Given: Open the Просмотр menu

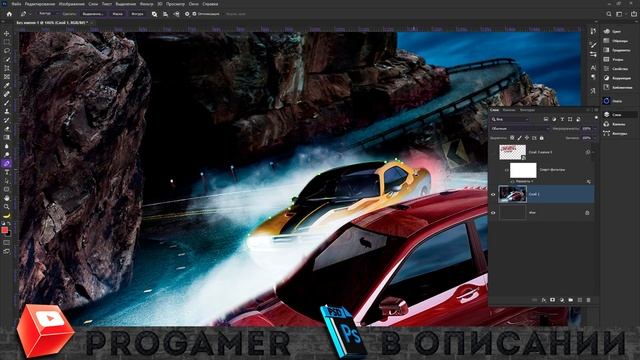Looking at the screenshot, I should point(175,4).
